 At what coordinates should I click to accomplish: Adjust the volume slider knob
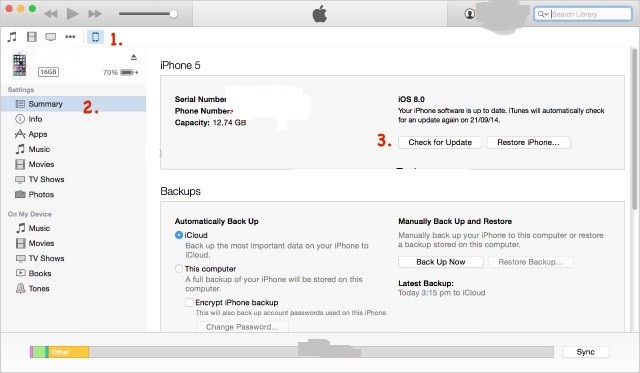tap(173, 14)
